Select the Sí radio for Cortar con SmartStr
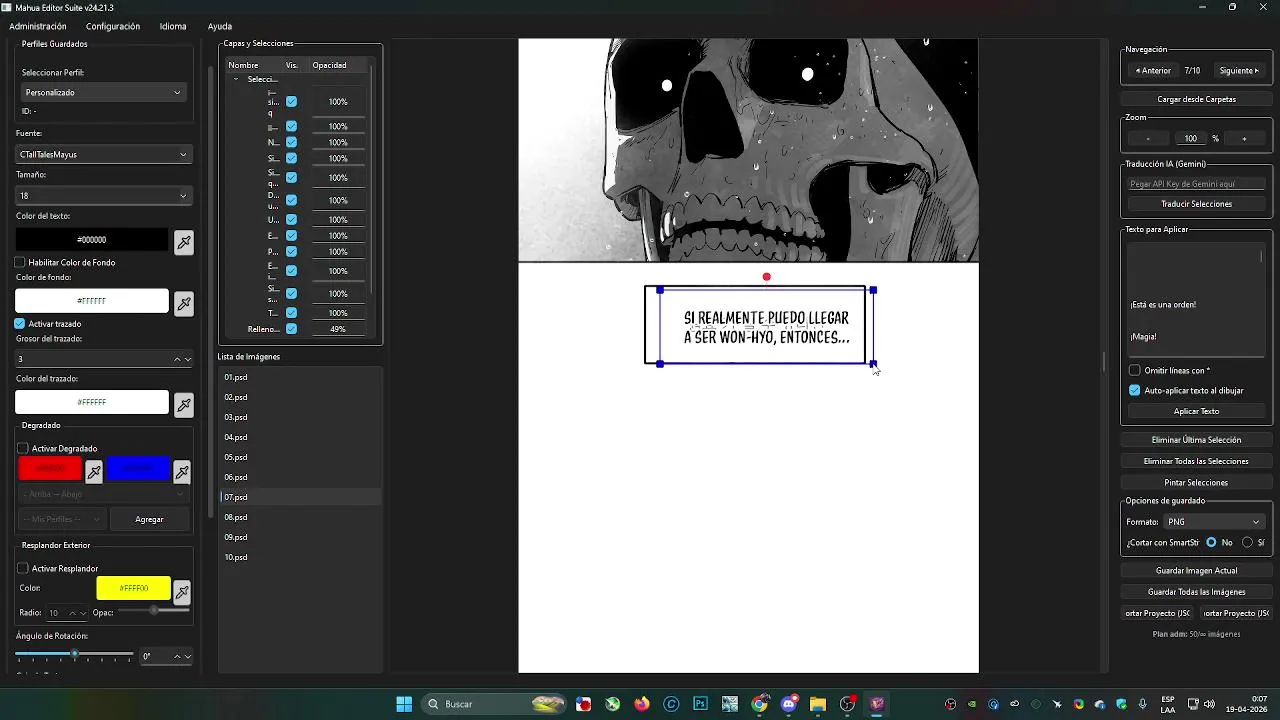1280x720 pixels. point(1247,542)
